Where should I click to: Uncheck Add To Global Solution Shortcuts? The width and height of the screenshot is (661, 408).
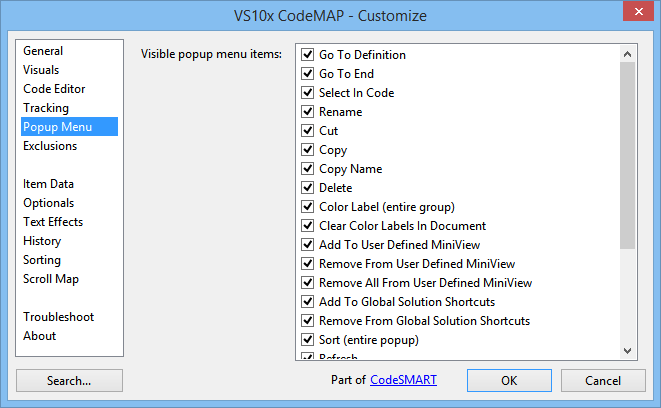click(x=308, y=302)
